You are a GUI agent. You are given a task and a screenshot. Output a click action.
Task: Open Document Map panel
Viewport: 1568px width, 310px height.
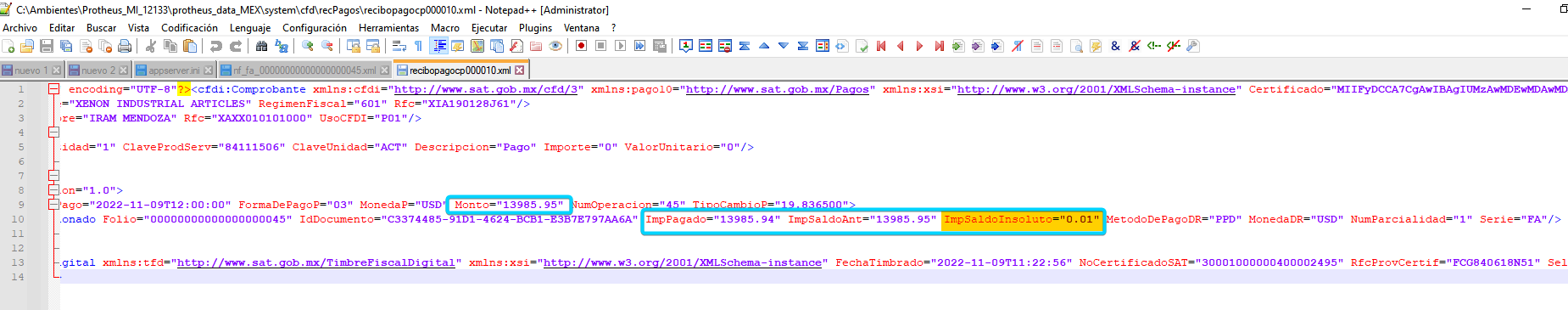pos(477,46)
